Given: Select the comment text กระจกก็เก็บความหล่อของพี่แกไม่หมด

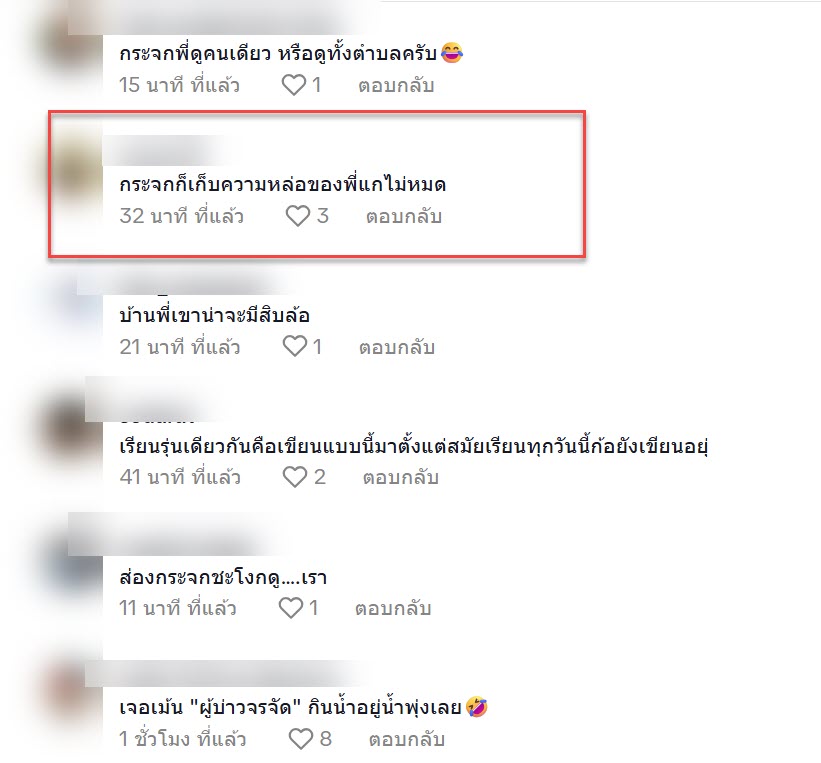Looking at the screenshot, I should tap(282, 184).
